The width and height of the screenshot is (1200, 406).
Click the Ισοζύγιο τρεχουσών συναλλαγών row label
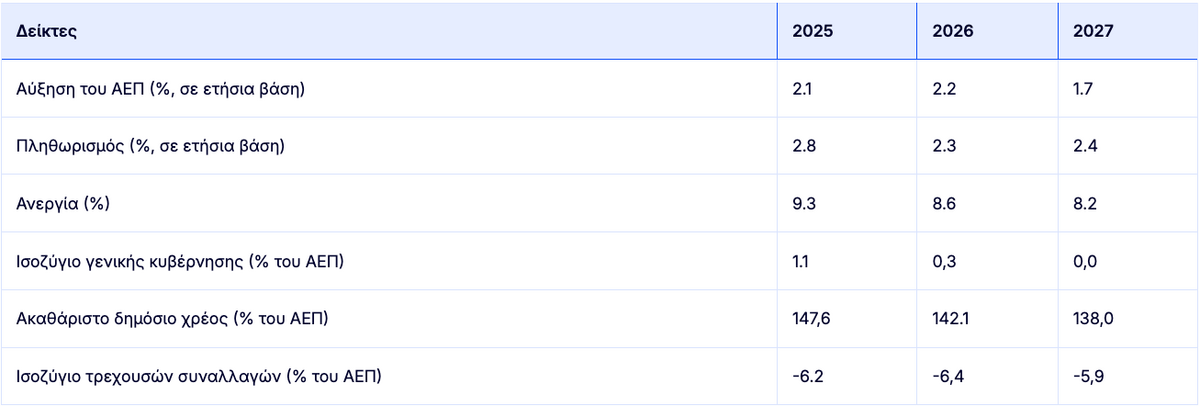pyautogui.click(x=200, y=377)
